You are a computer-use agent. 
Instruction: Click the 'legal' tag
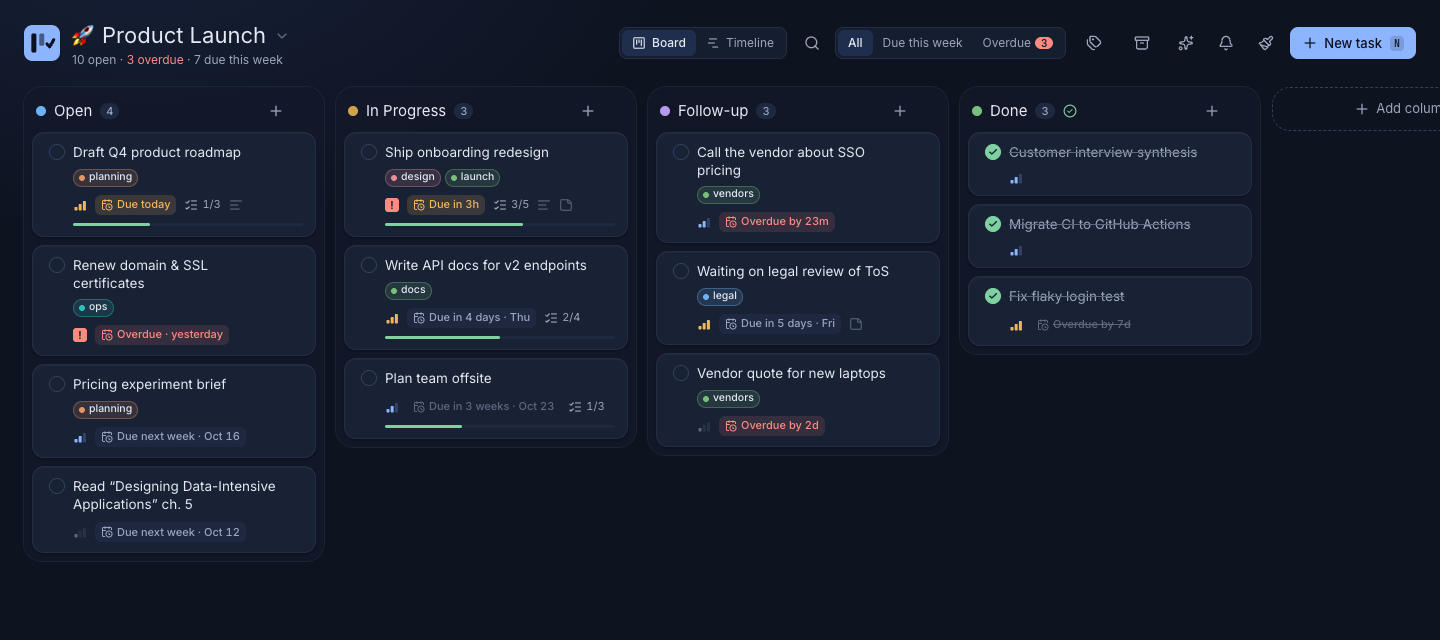click(x=720, y=296)
